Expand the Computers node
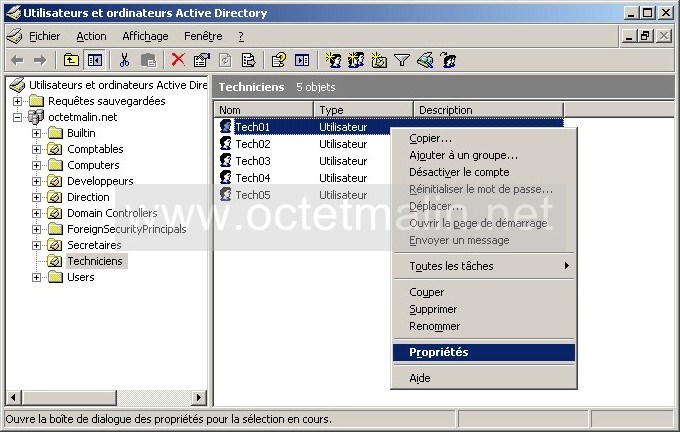 pos(36,165)
